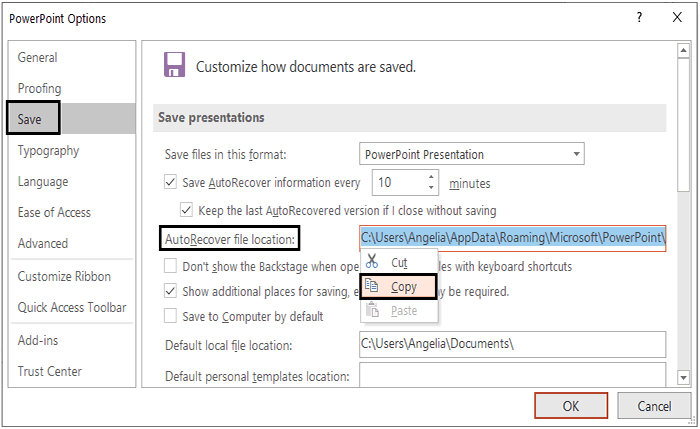Viewport: 700px width, 429px height.
Task: Click the minutes label
Action: (470, 183)
